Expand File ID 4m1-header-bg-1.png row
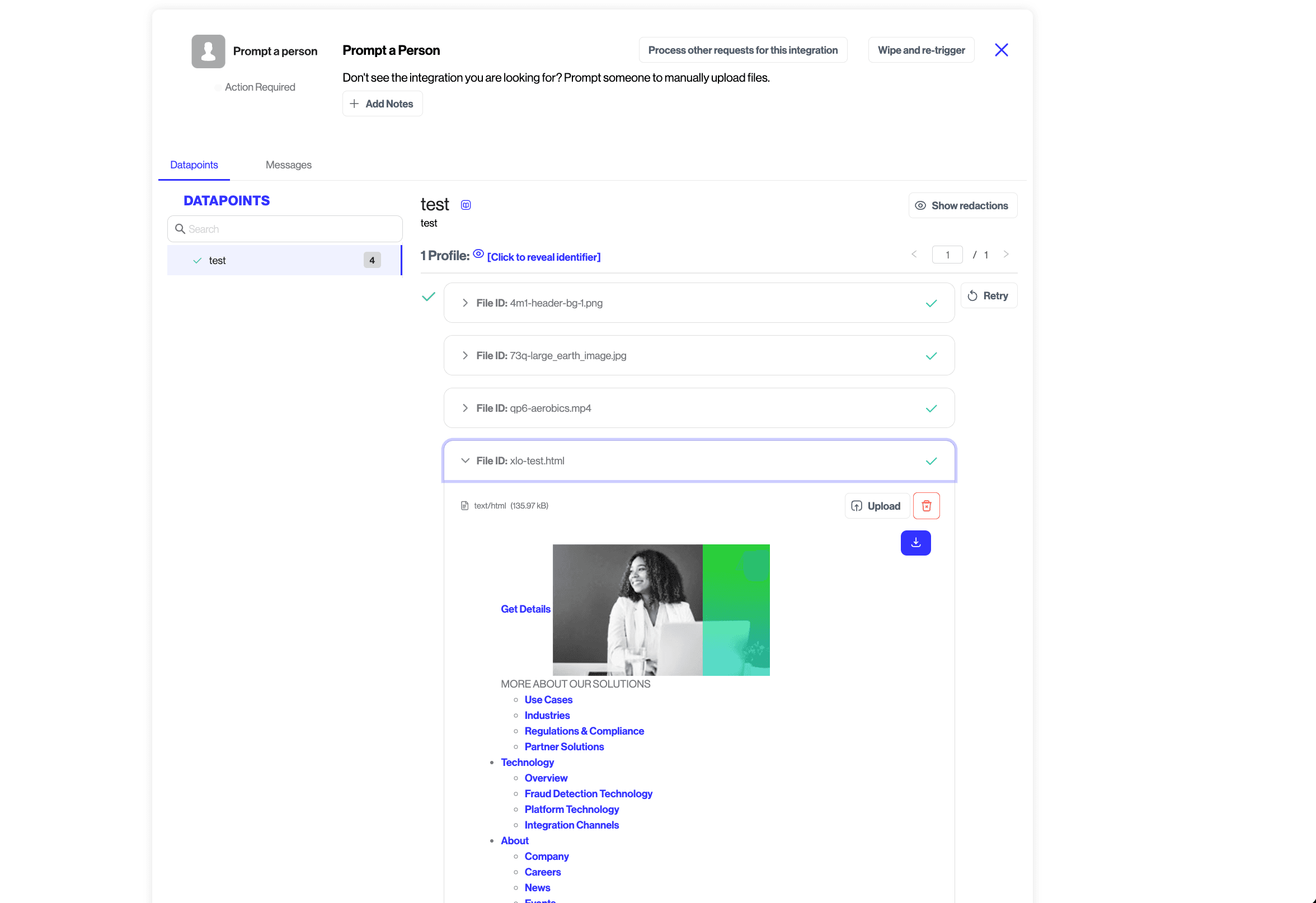Image resolution: width=1316 pixels, height=903 pixels. (x=465, y=303)
